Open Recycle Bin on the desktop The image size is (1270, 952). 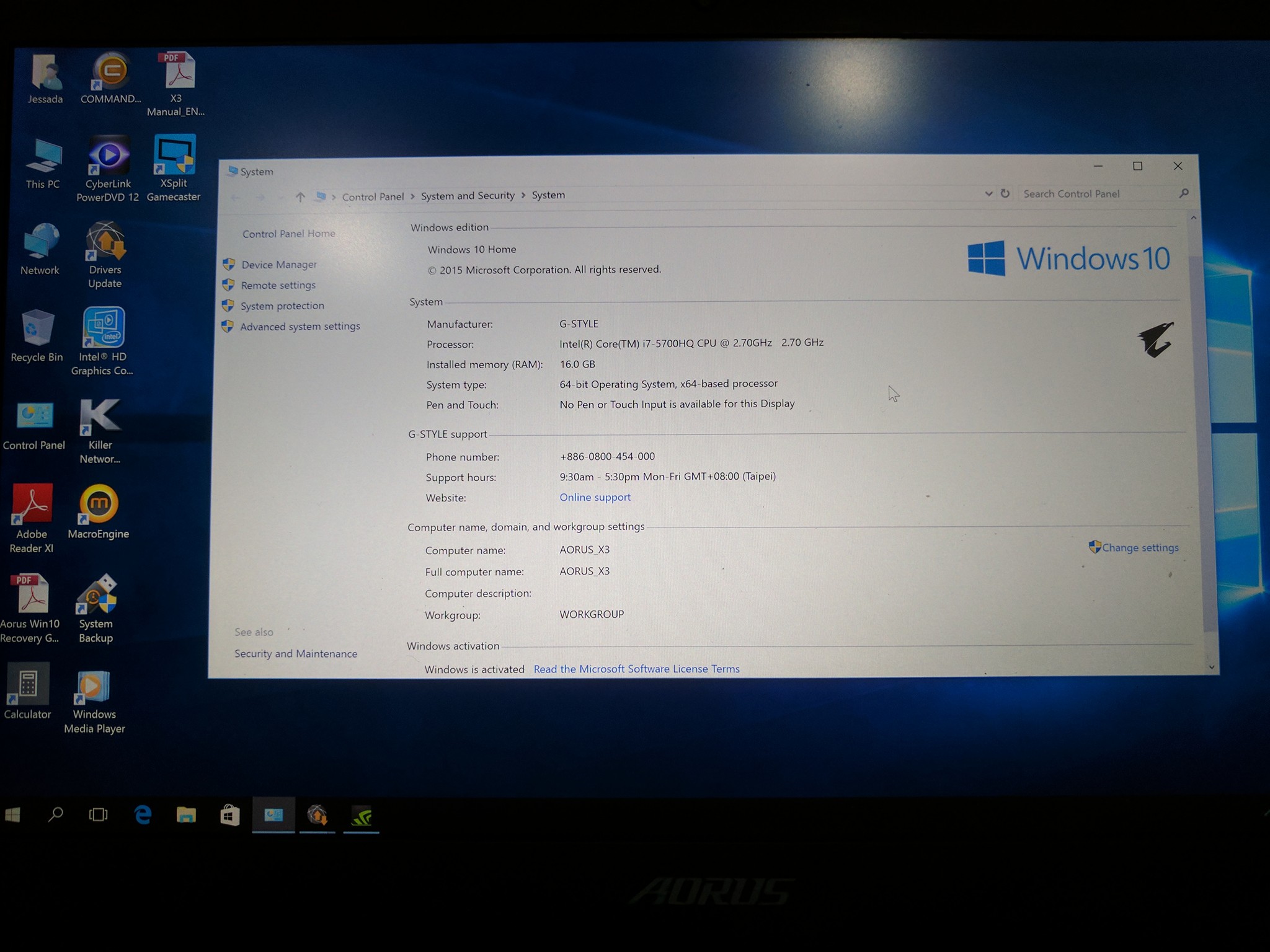tap(37, 328)
